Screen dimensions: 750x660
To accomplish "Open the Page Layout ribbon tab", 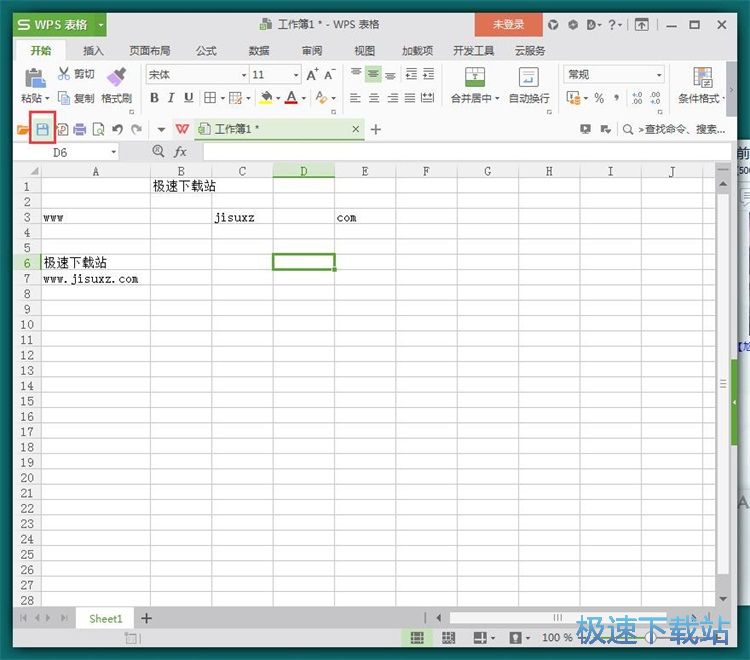I will point(150,51).
